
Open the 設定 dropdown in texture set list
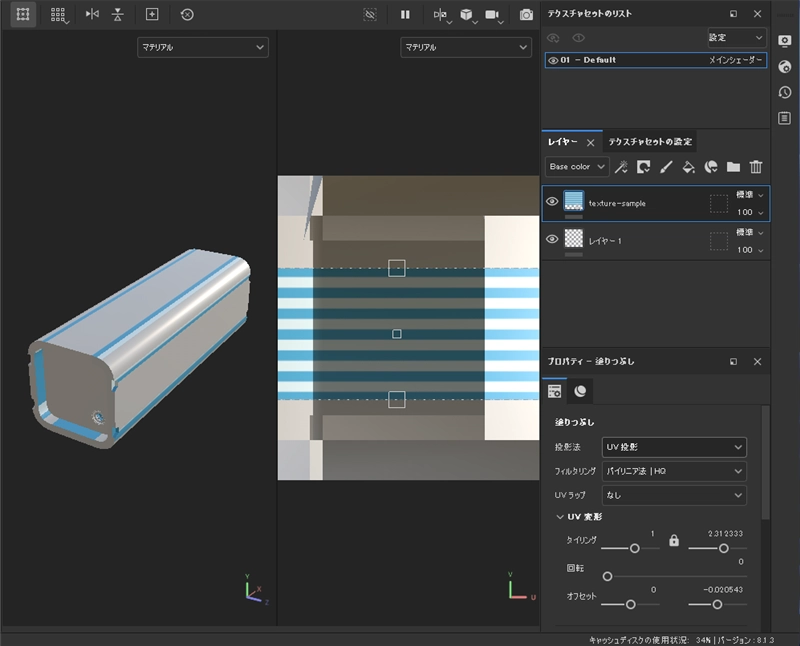click(x=737, y=38)
